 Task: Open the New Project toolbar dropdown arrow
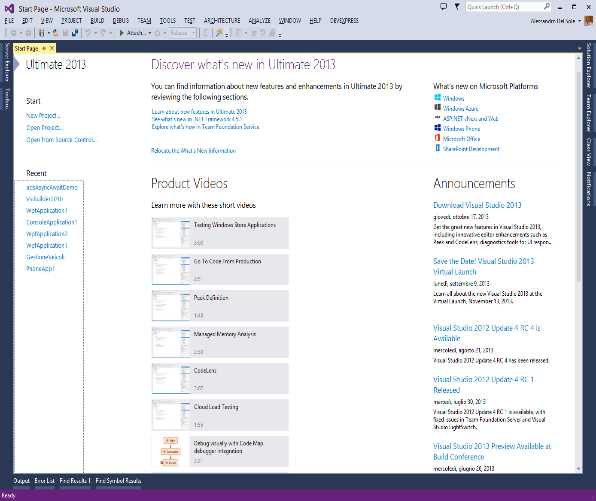49,33
